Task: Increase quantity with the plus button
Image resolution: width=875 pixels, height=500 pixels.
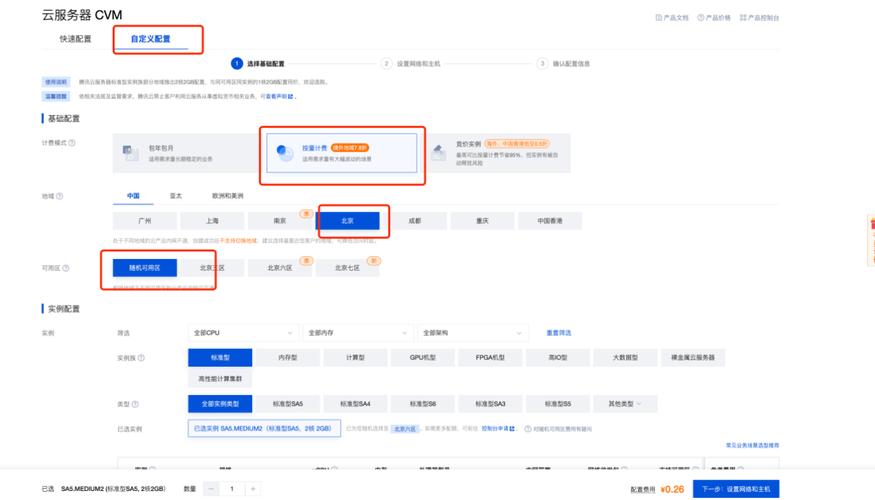Action: [x=253, y=489]
